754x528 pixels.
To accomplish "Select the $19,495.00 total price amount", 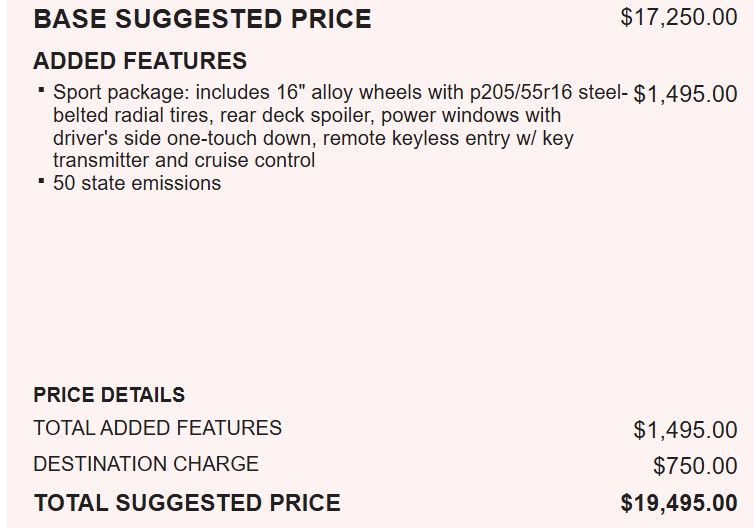I will pos(679,503).
